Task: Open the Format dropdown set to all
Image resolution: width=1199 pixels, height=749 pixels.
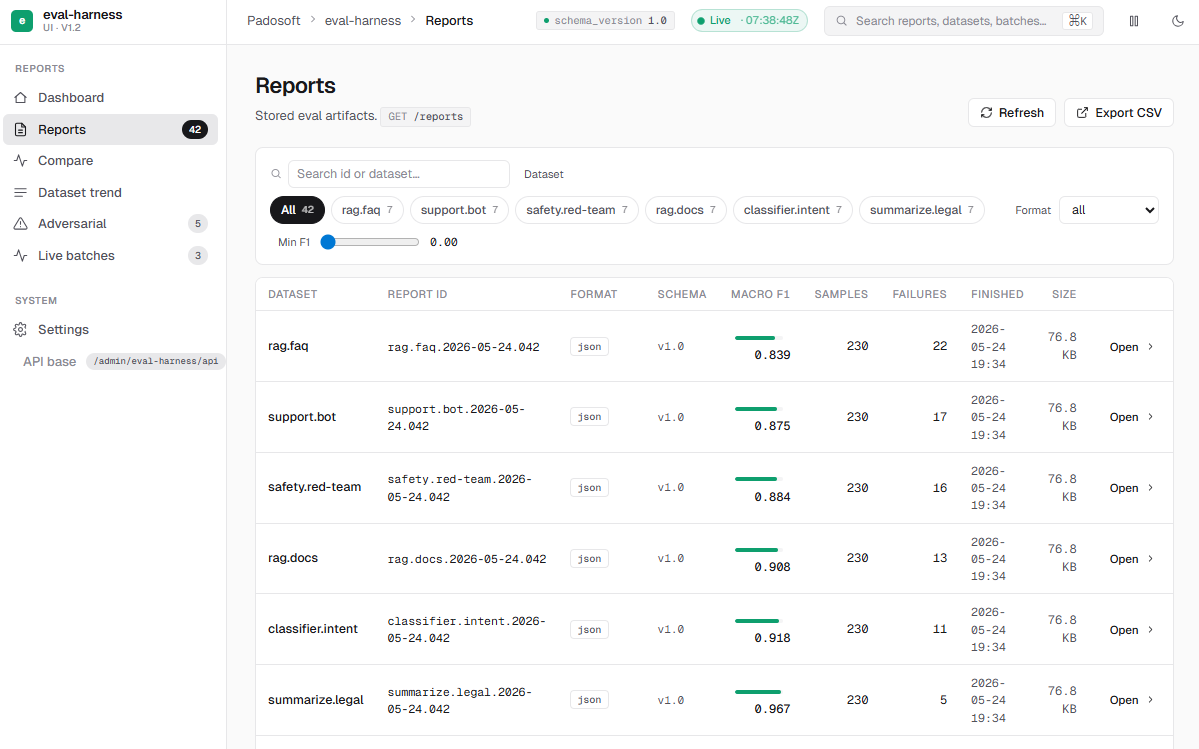Action: point(1109,210)
